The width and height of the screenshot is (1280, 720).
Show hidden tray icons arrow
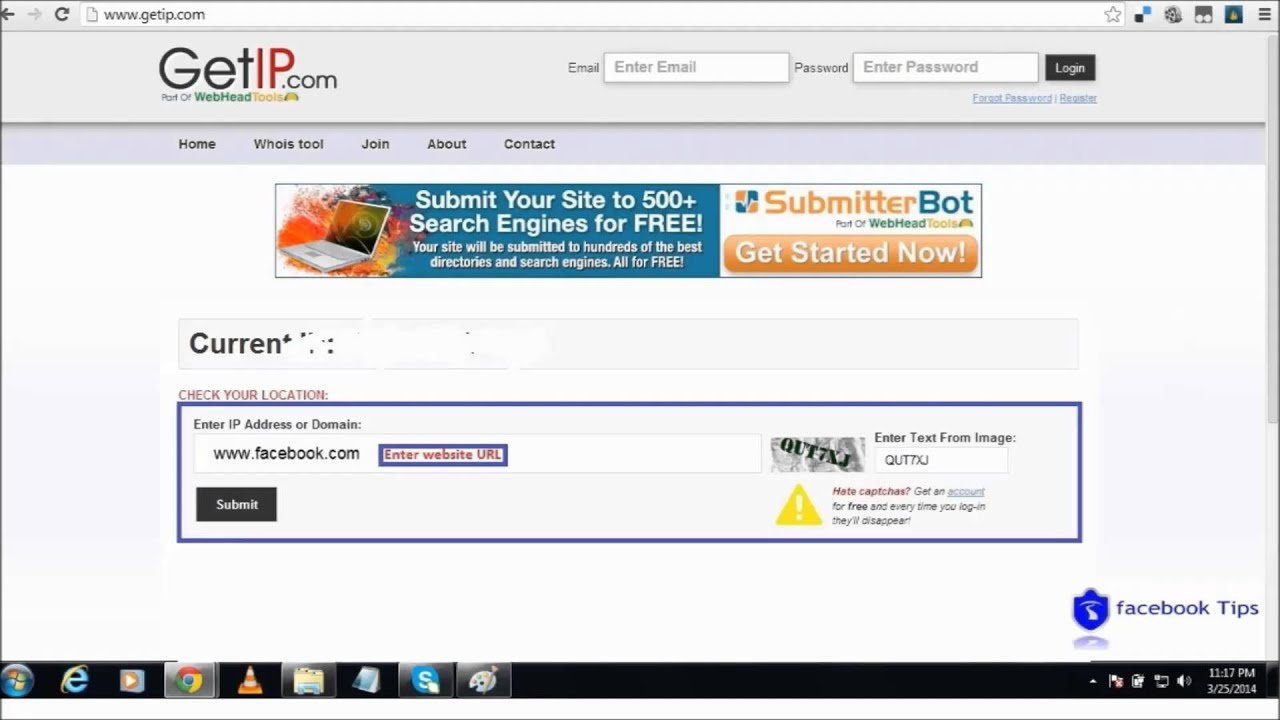tap(1094, 681)
